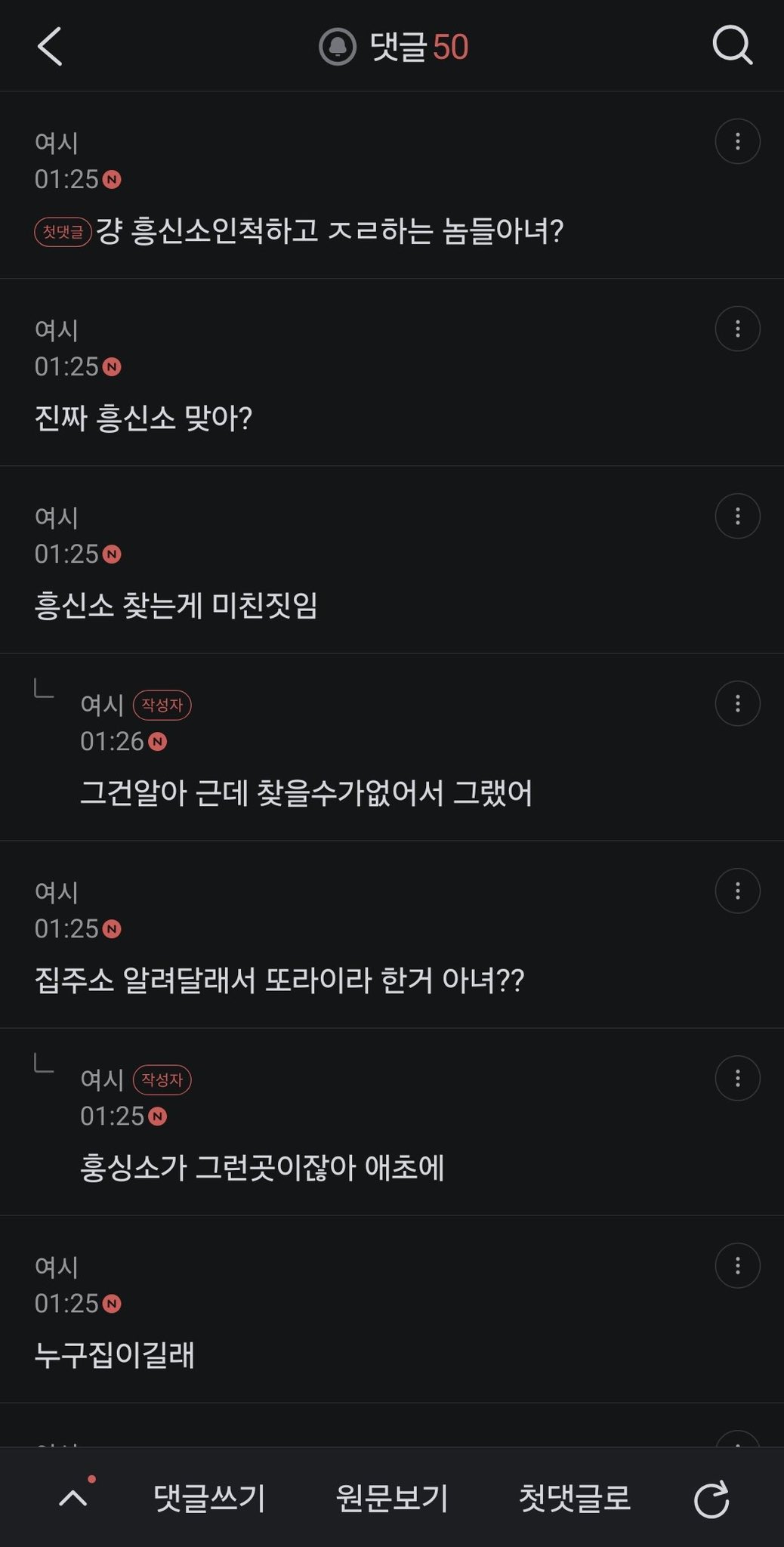
Task: Open options menu for the 첫댓글 comment
Action: point(737,141)
